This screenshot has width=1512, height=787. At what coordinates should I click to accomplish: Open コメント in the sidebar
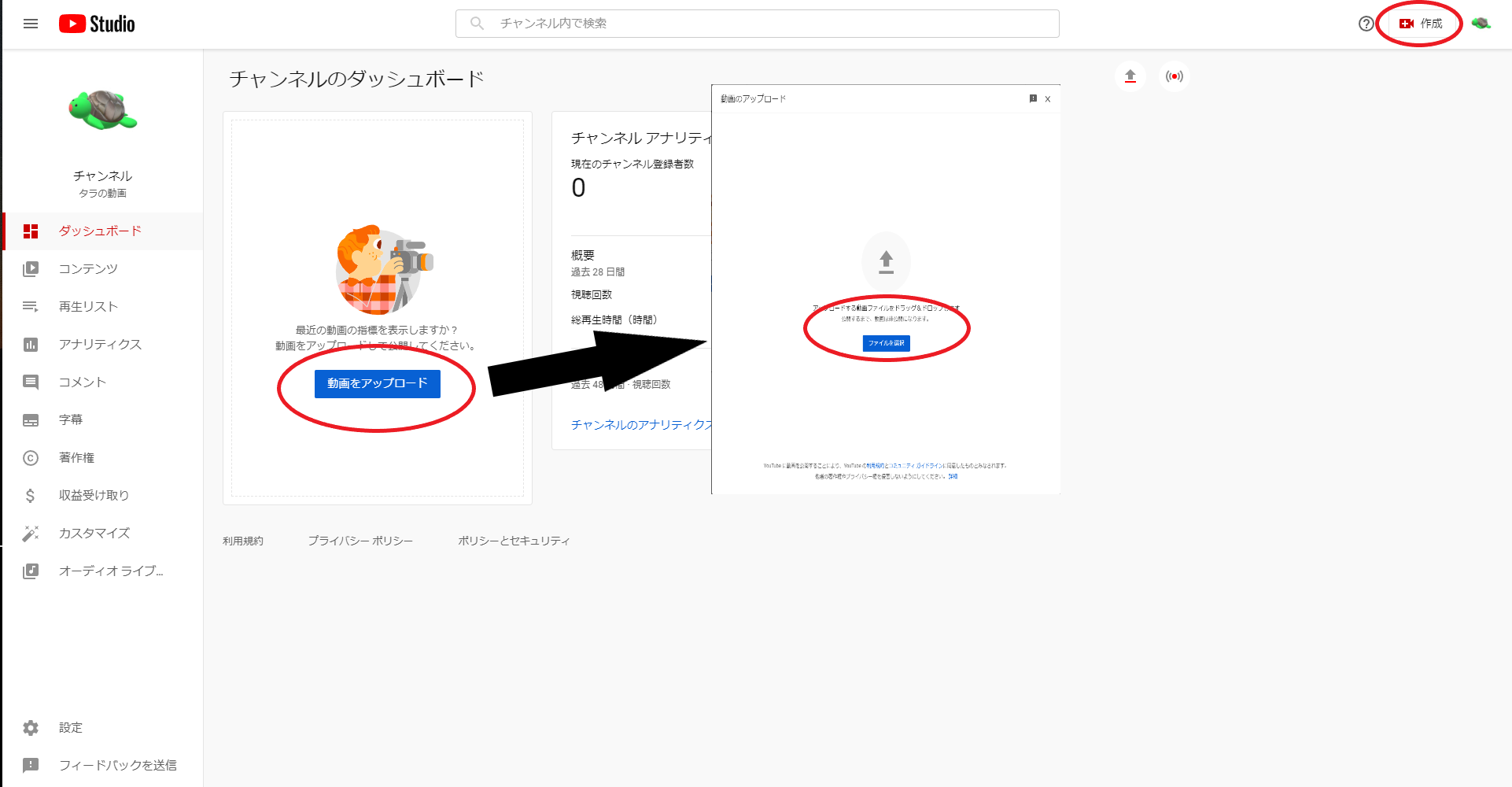coord(103,382)
